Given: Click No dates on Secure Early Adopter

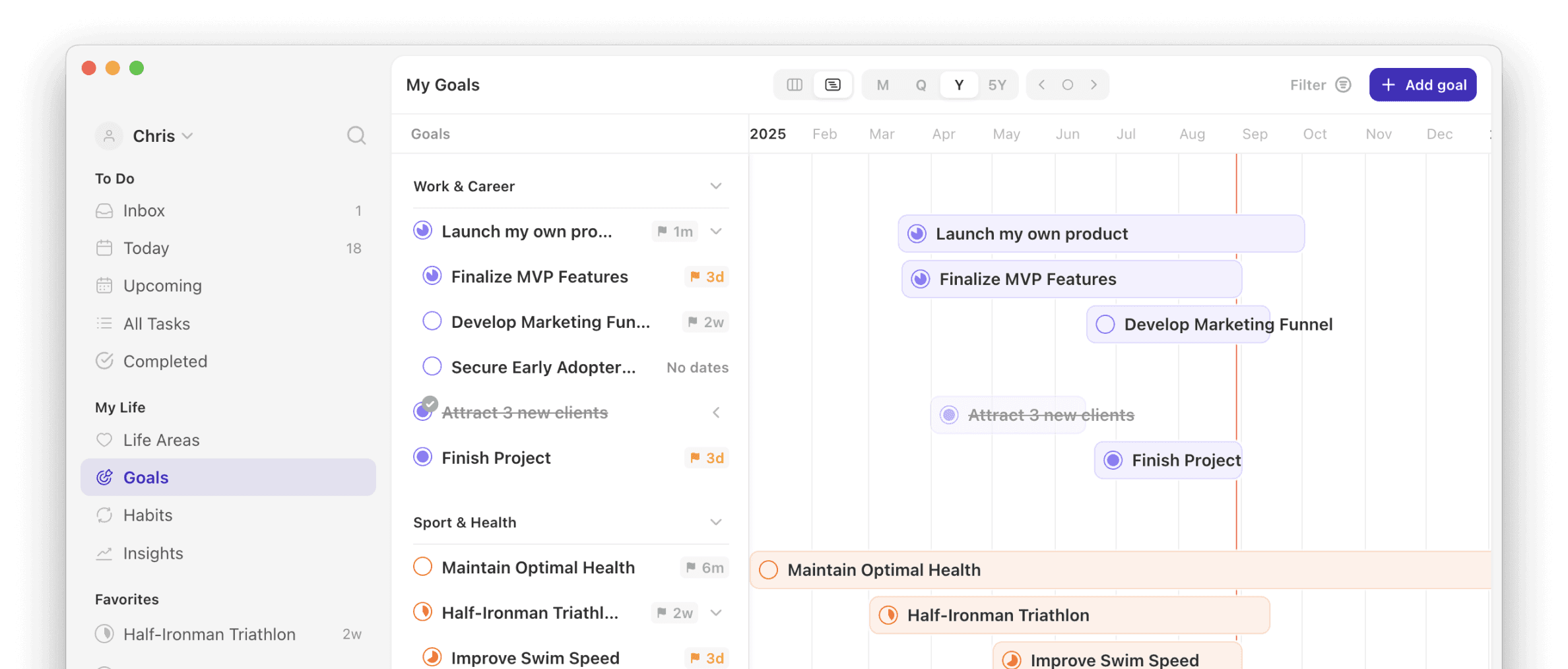Looking at the screenshot, I should click(698, 367).
